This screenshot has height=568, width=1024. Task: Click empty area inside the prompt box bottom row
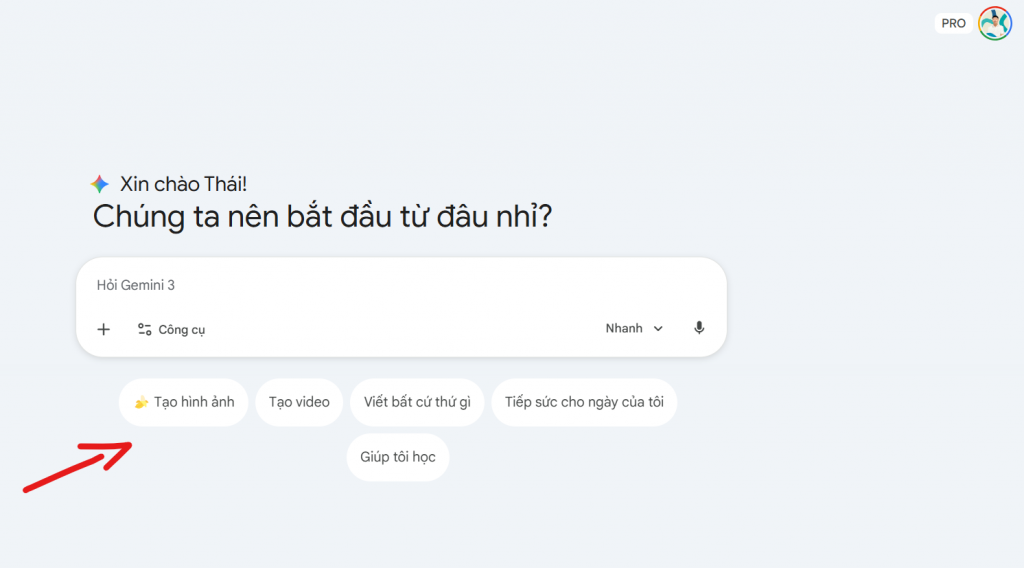coord(400,329)
